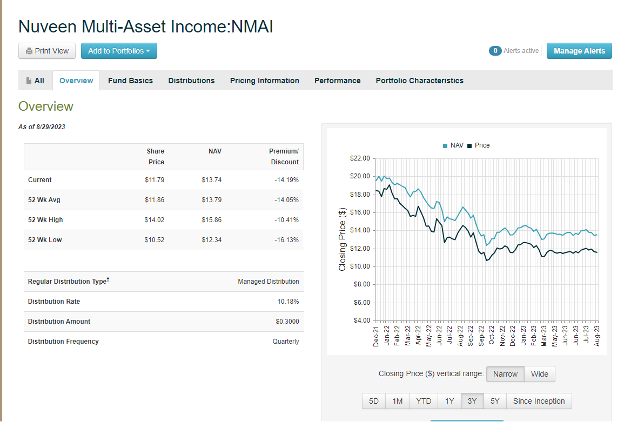Select the 5D chart time range
The height and width of the screenshot is (422, 624).
374,401
